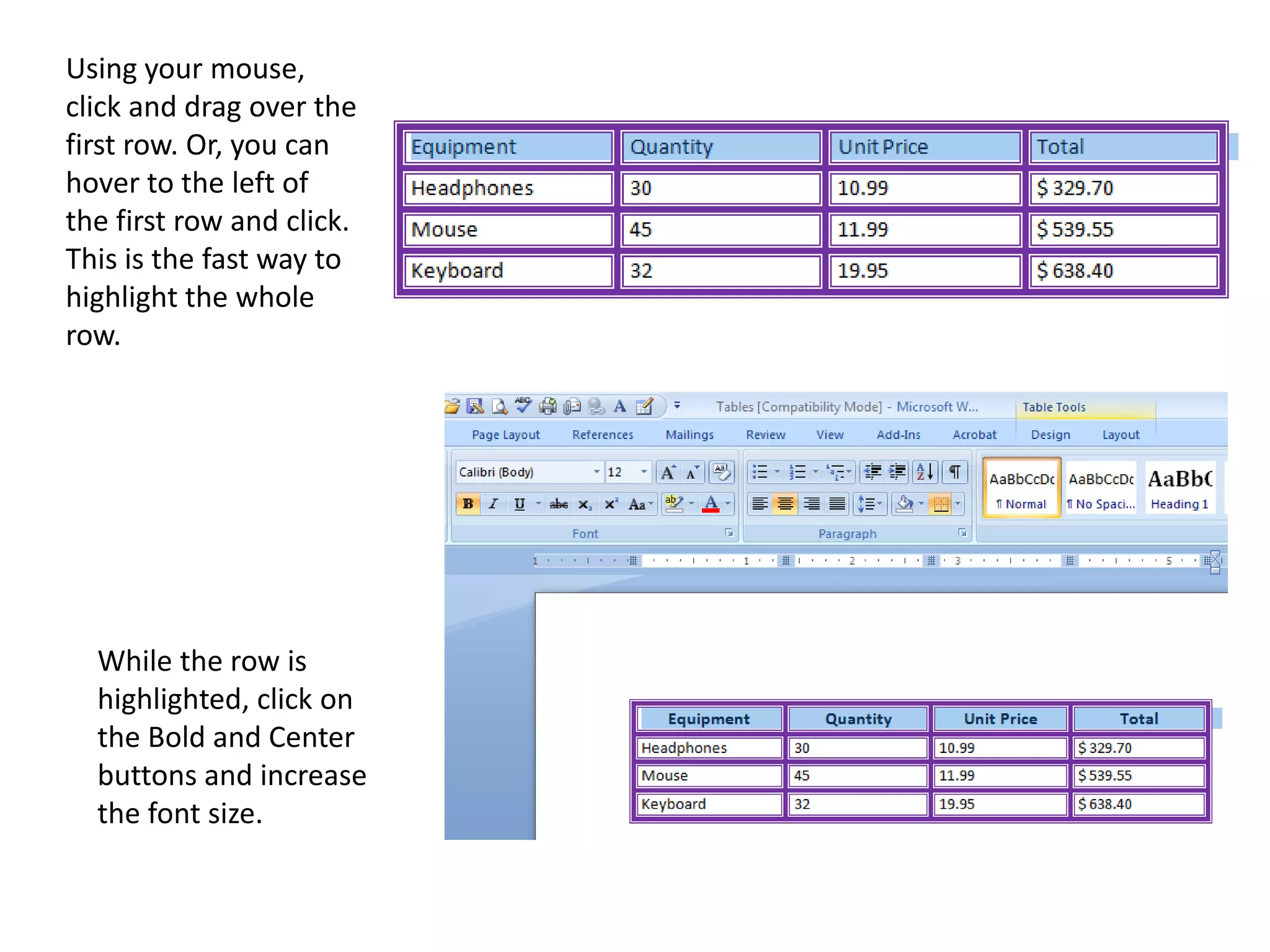
Task: Expand the Font Color dropdown arrow
Action: [x=728, y=504]
